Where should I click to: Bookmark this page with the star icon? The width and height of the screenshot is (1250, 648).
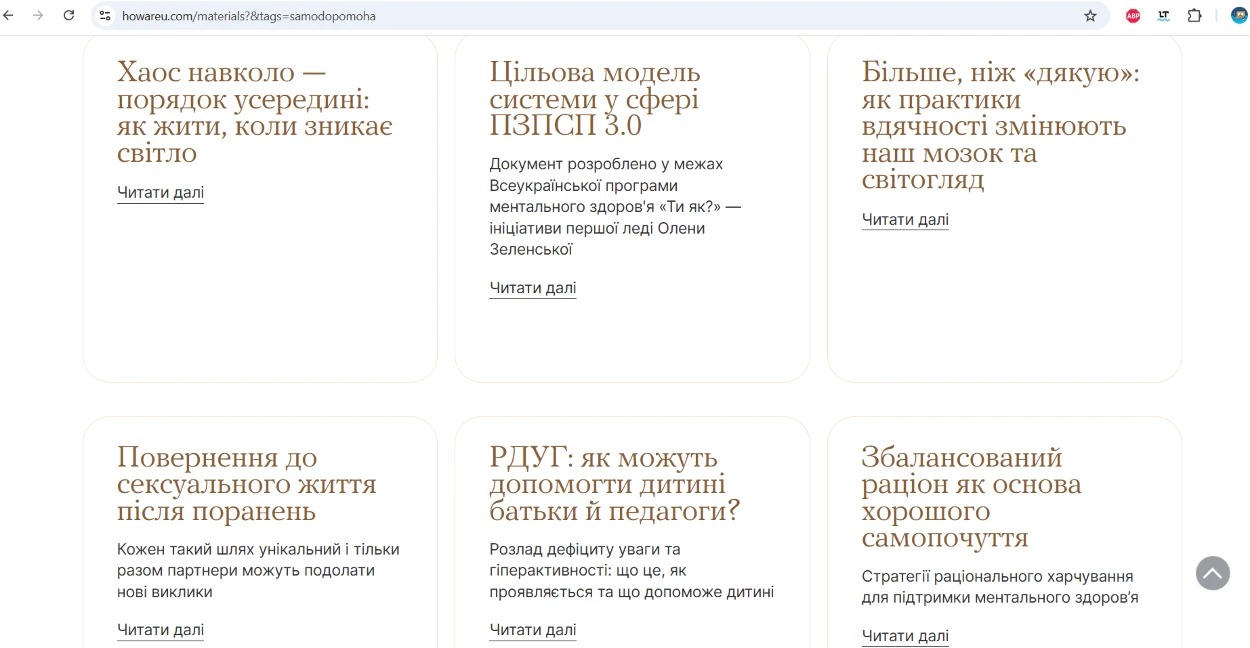1090,16
